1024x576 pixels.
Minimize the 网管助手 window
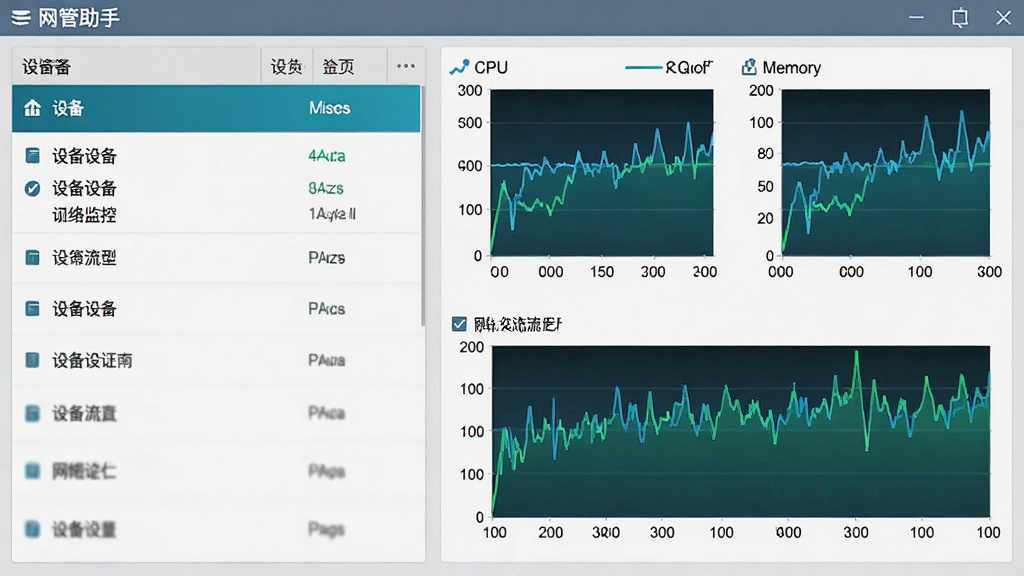click(x=916, y=18)
